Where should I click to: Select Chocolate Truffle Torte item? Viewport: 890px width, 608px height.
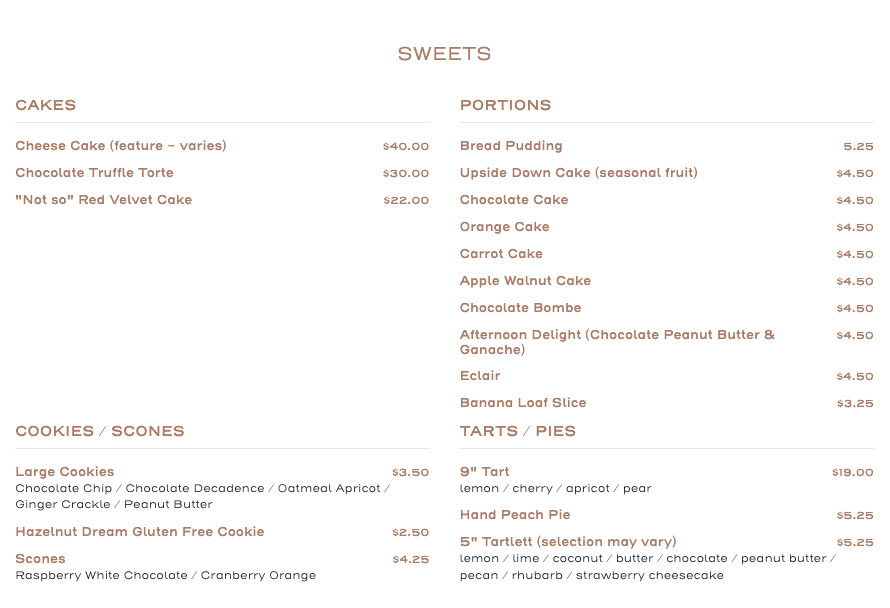coord(94,173)
